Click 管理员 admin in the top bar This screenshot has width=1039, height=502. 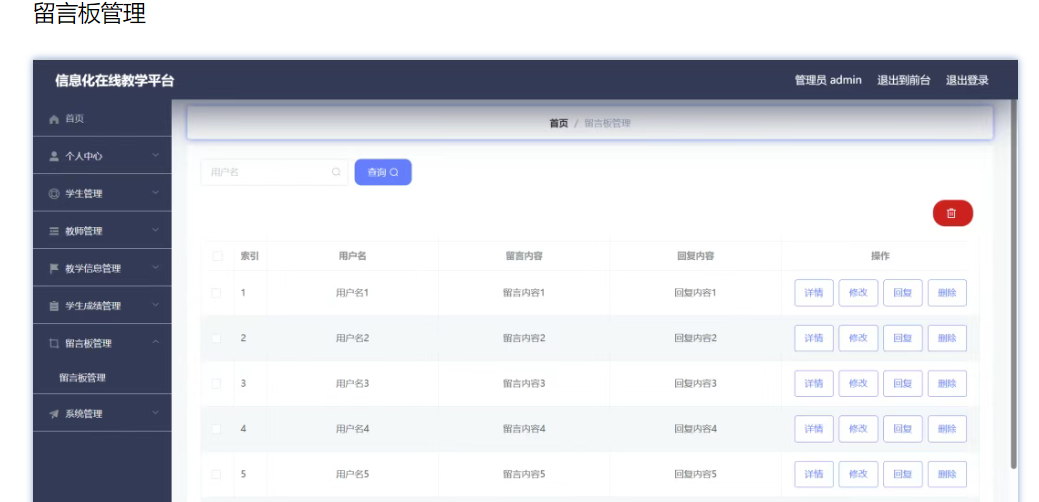pos(828,80)
